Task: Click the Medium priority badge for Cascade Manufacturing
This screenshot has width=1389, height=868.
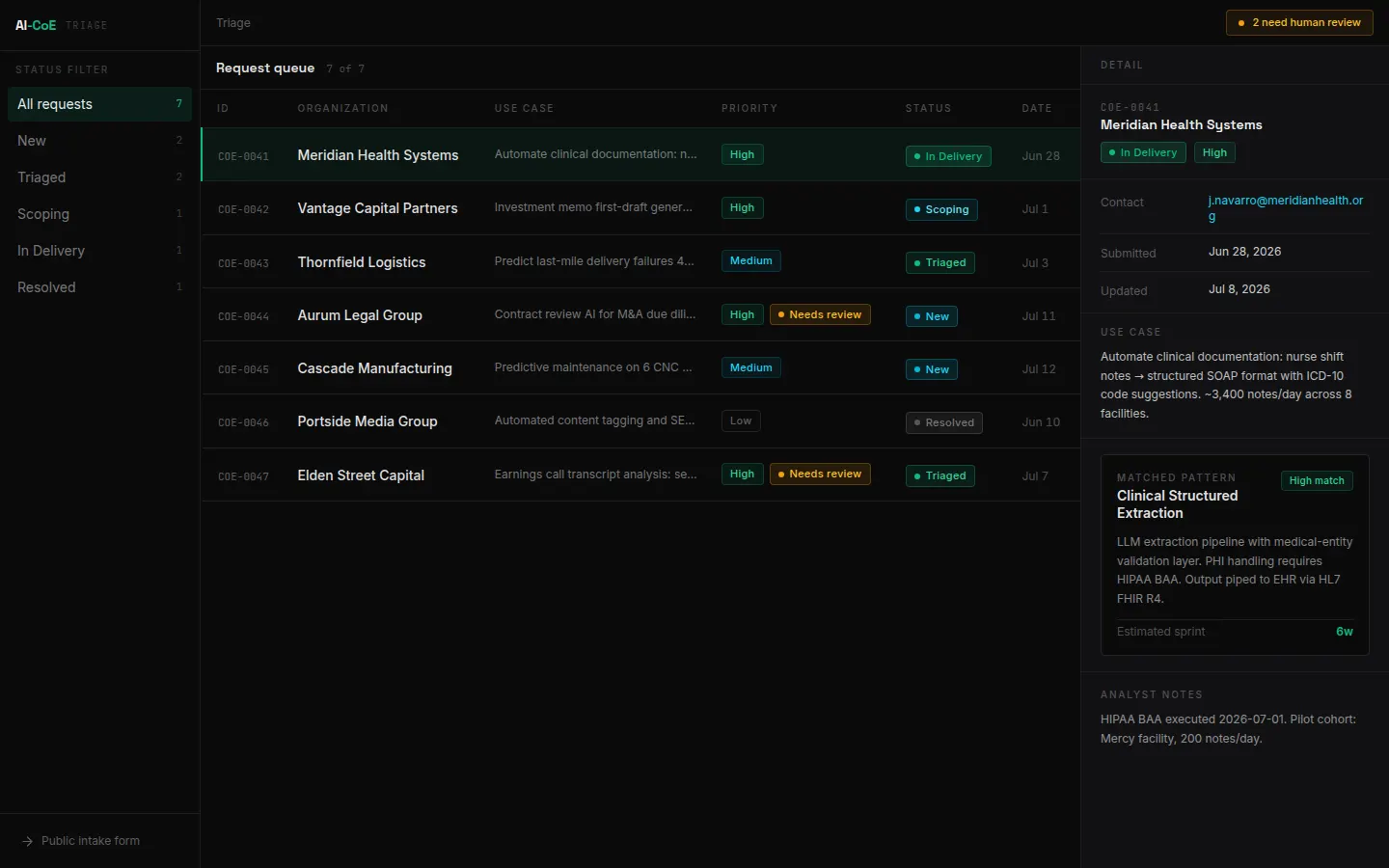Action: tap(750, 367)
